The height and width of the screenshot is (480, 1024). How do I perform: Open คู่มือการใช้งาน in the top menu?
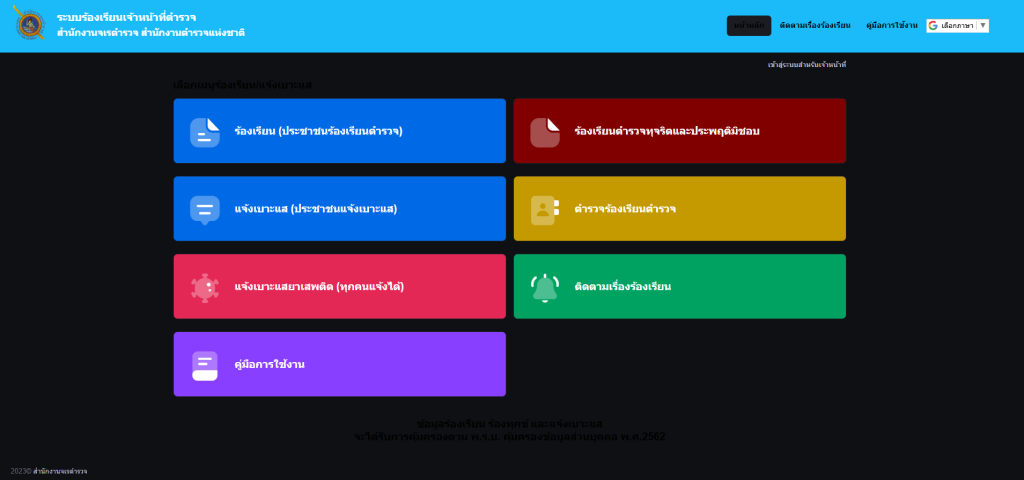pyautogui.click(x=892, y=25)
